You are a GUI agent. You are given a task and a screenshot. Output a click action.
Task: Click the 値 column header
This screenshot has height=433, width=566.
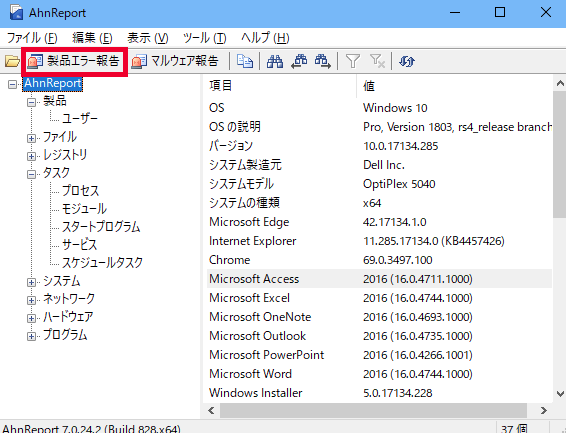click(x=454, y=86)
